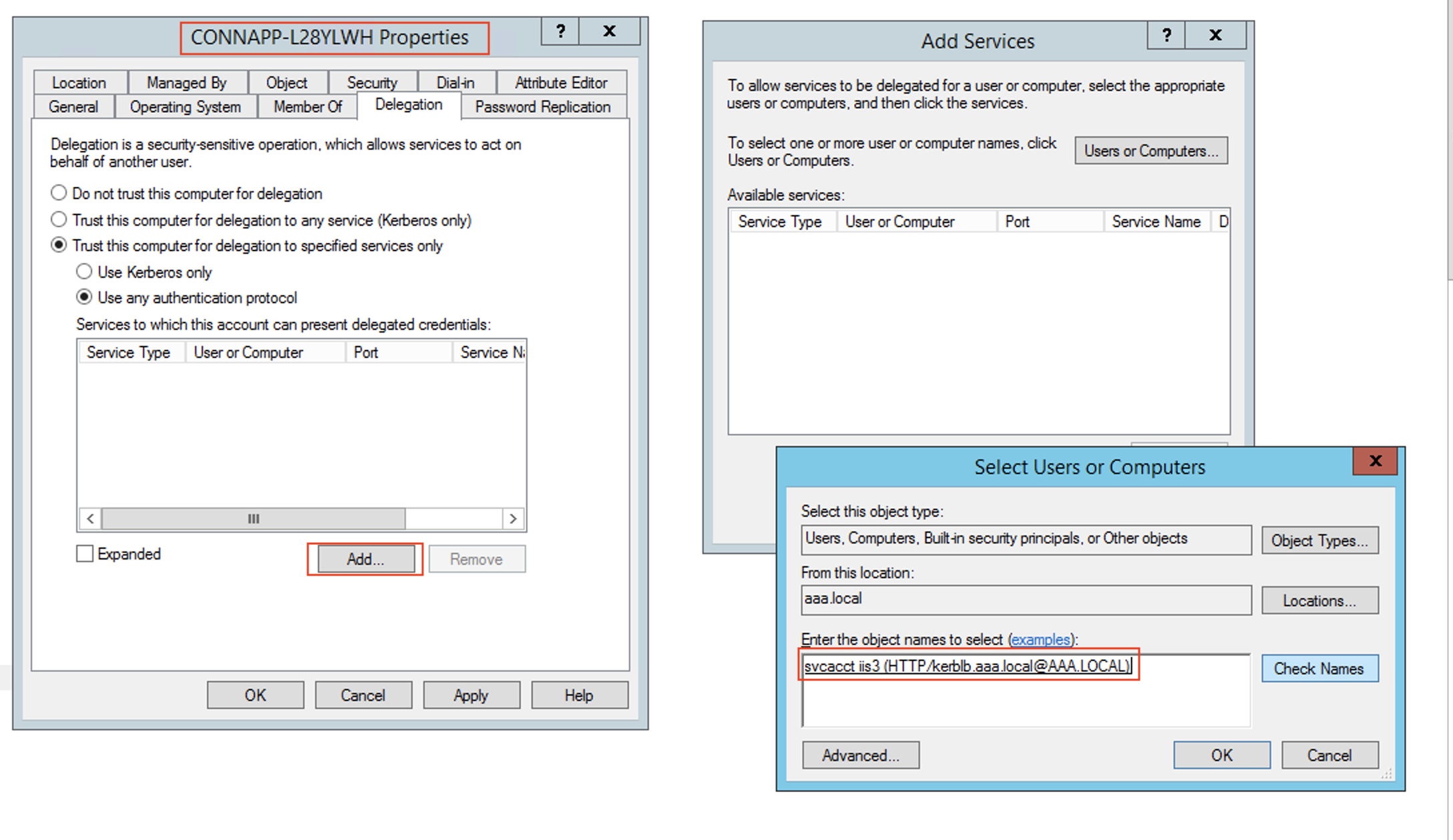
Task: Open the Locations browser
Action: [1319, 600]
